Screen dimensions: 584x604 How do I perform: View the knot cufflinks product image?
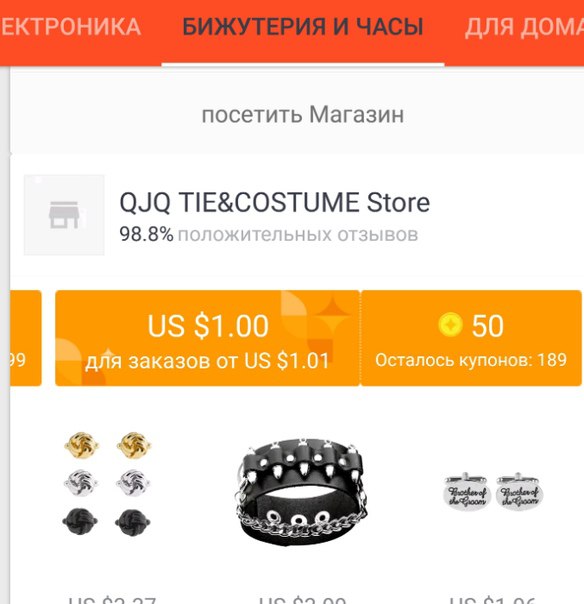tap(107, 483)
